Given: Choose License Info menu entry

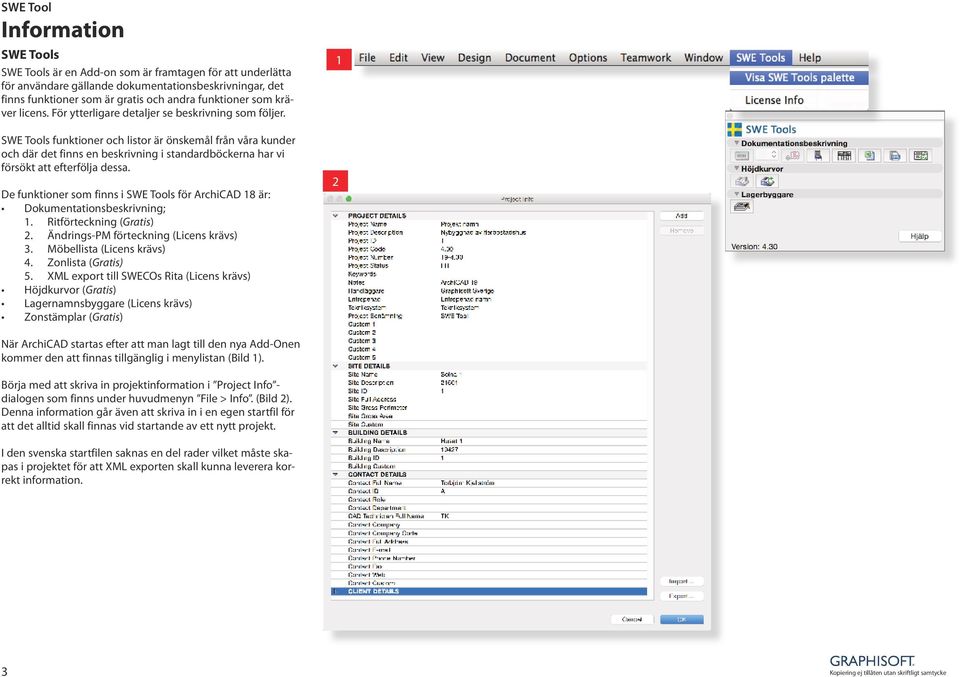Looking at the screenshot, I should pos(774,100).
